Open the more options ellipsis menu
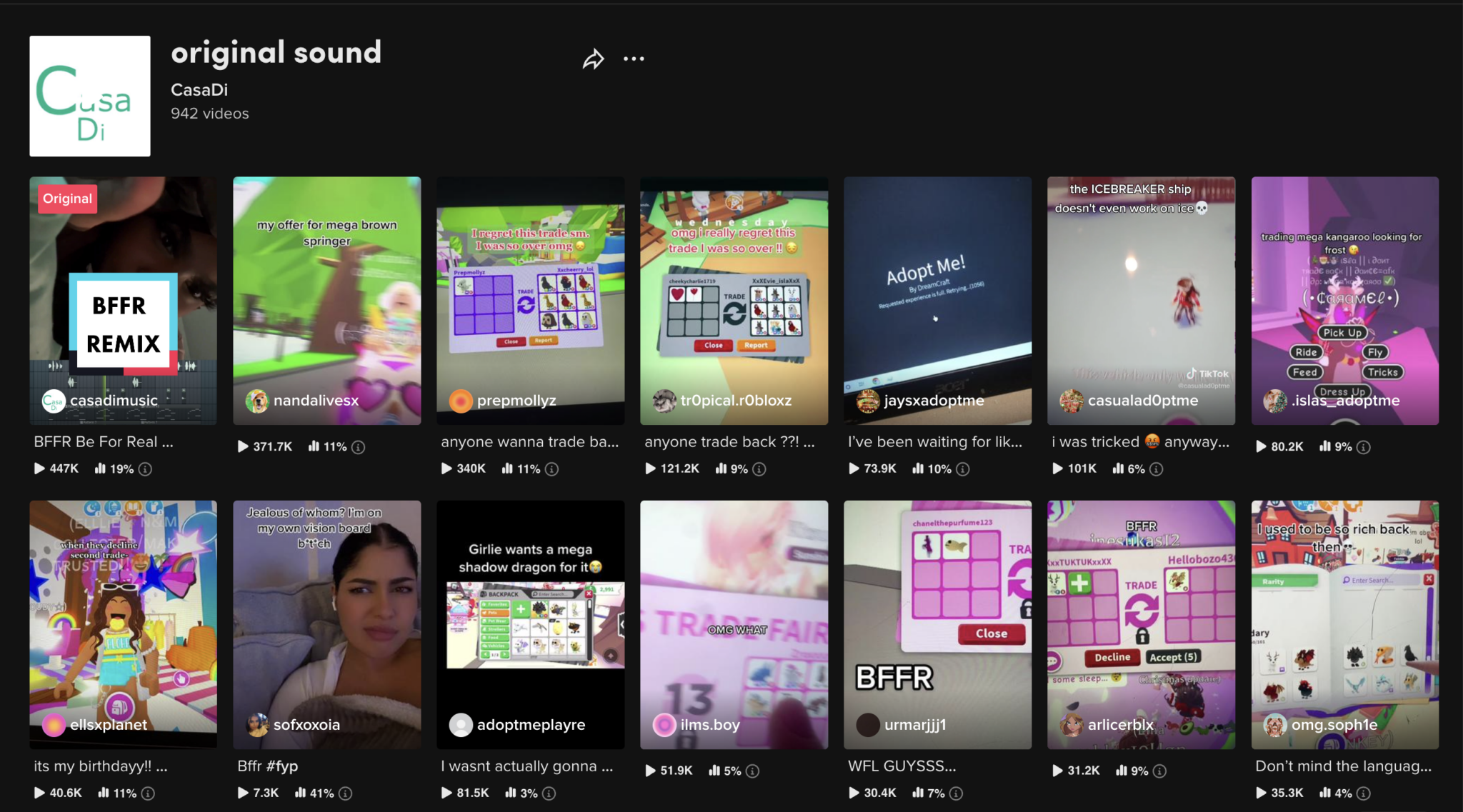Viewport: 1463px width, 812px height. pyautogui.click(x=634, y=59)
